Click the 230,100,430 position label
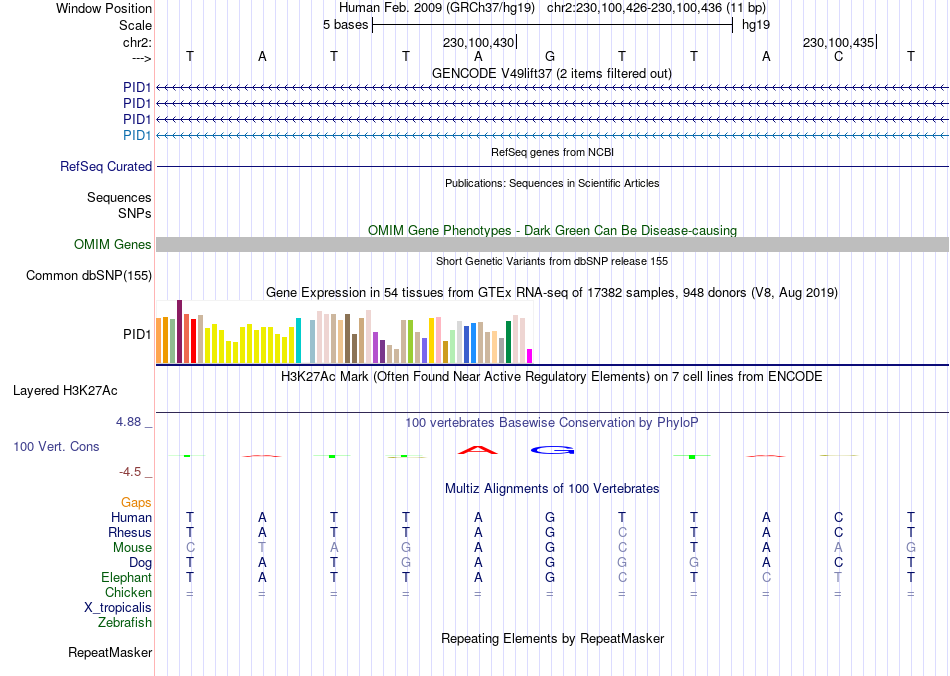 tap(478, 42)
